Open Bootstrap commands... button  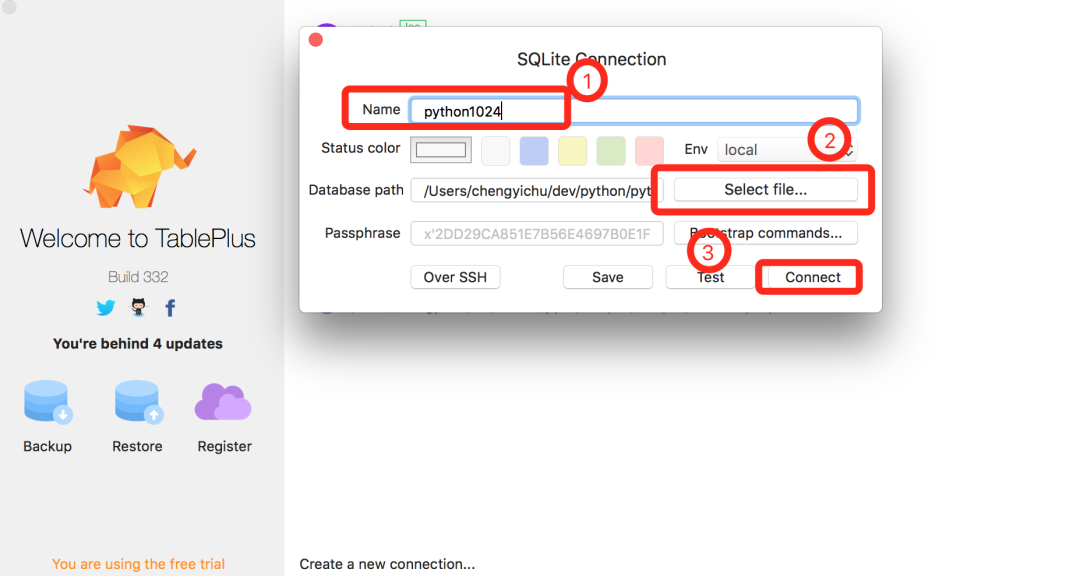[x=765, y=233]
